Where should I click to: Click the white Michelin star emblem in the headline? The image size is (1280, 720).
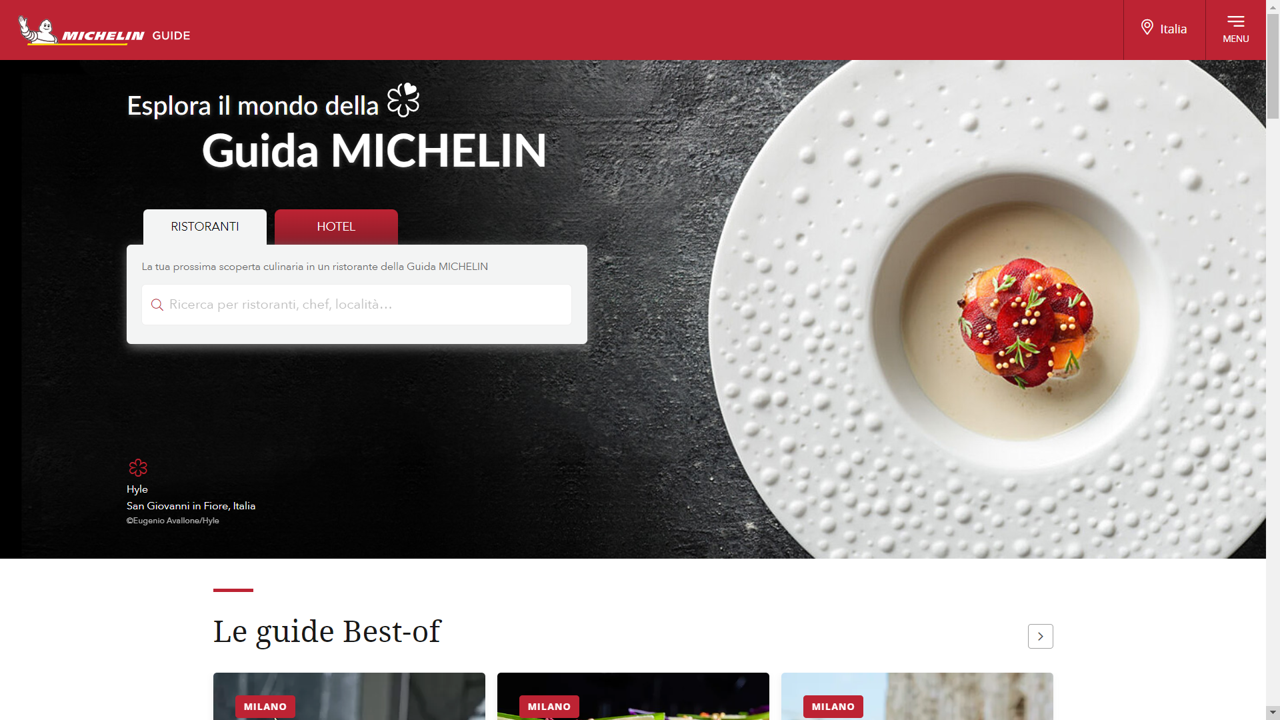coord(403,100)
